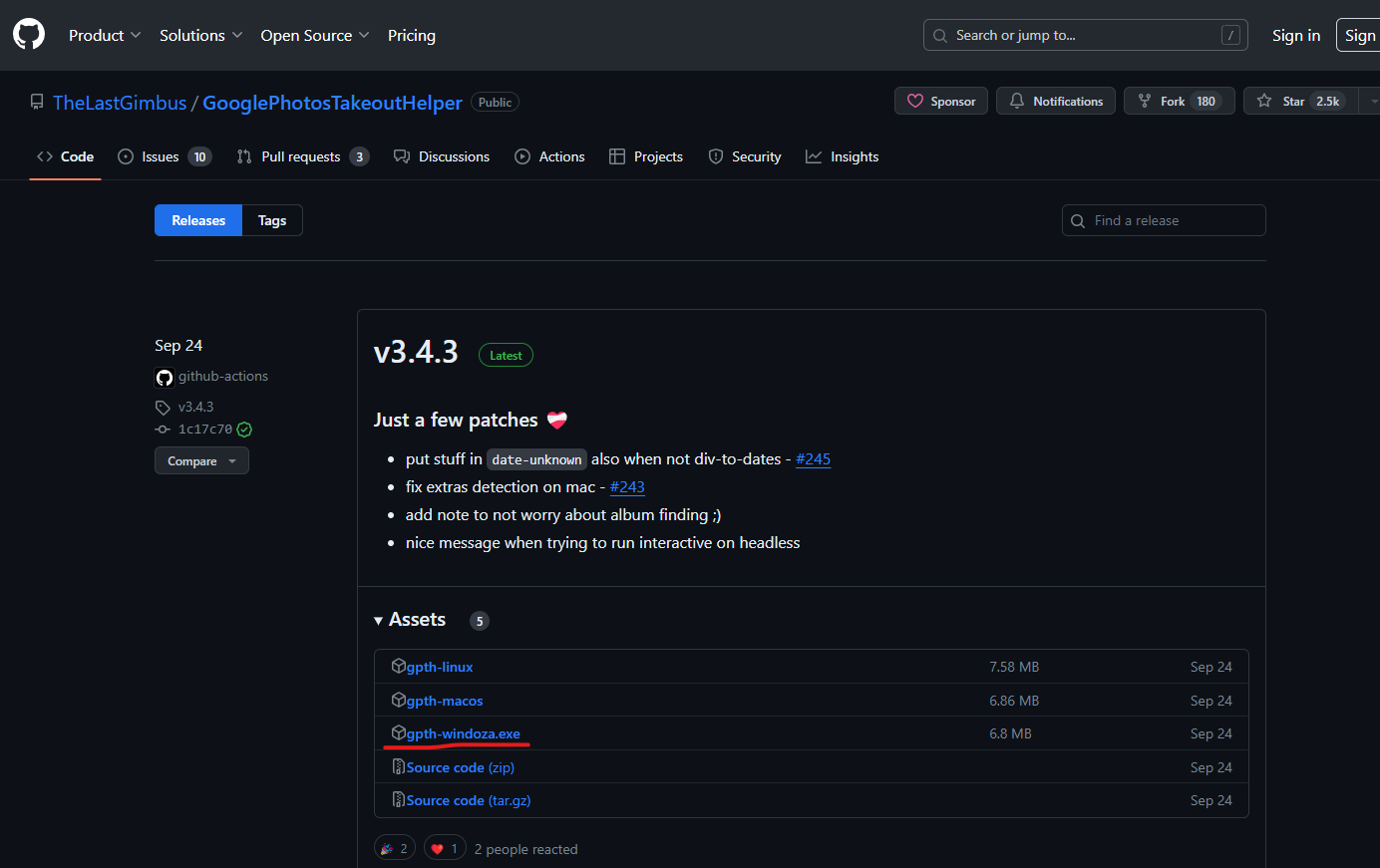The width and height of the screenshot is (1380, 868).
Task: Download gpth-windoza.exe asset
Action: [463, 733]
